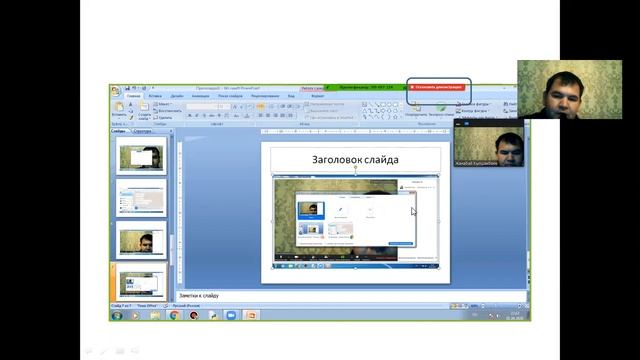
Task: Switch to the Главная ribbon tab
Action: point(133,96)
